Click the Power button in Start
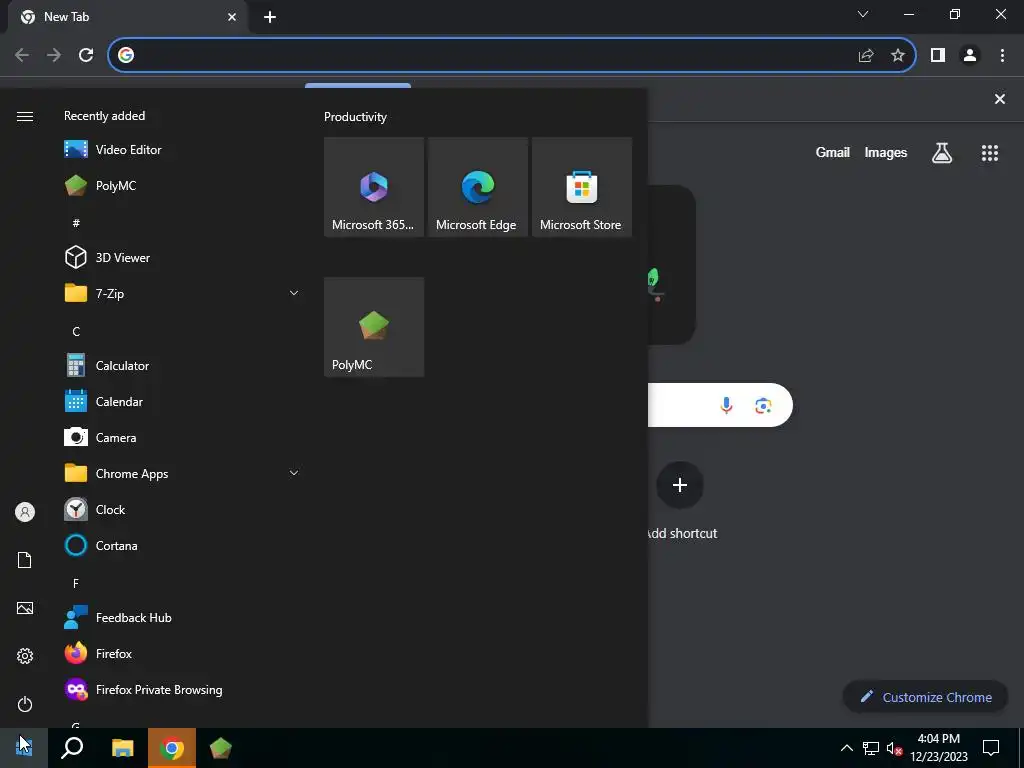1024x768 pixels. [x=25, y=704]
